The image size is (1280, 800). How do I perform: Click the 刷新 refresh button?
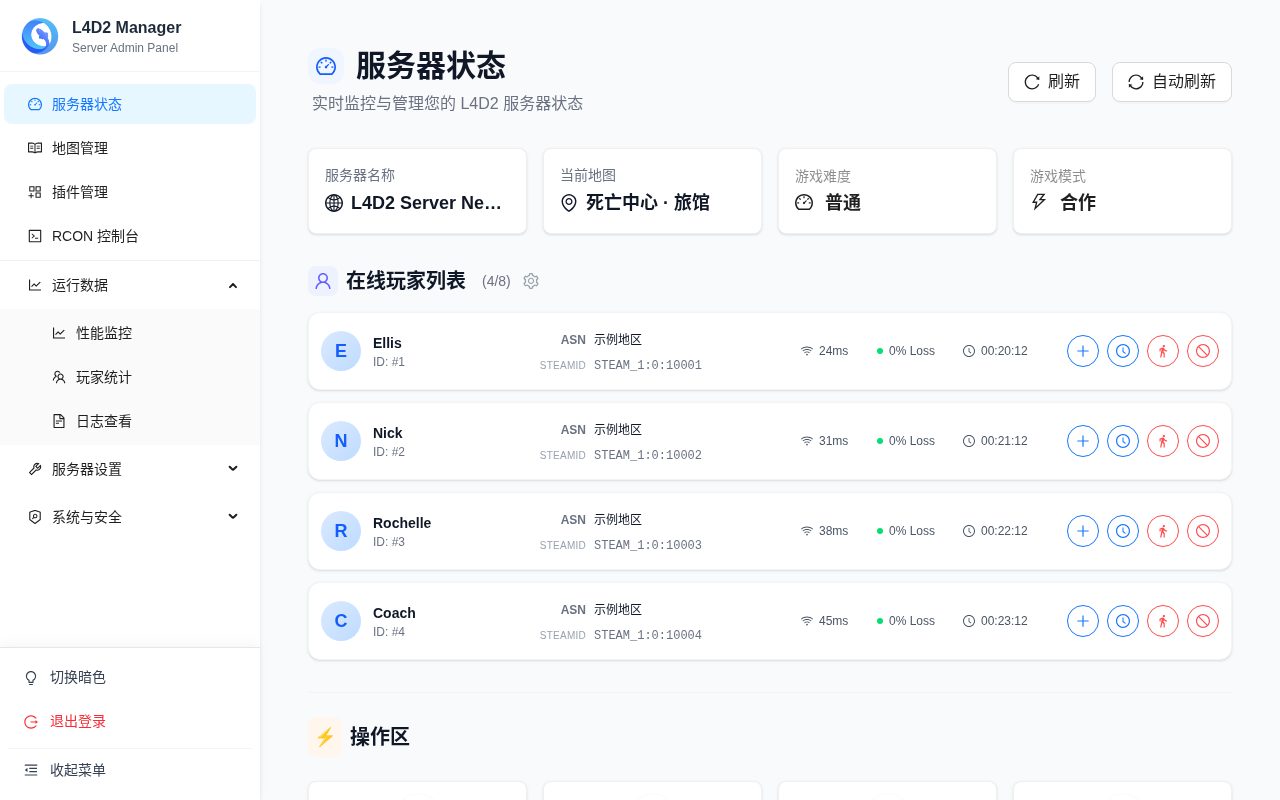coord(1052,82)
